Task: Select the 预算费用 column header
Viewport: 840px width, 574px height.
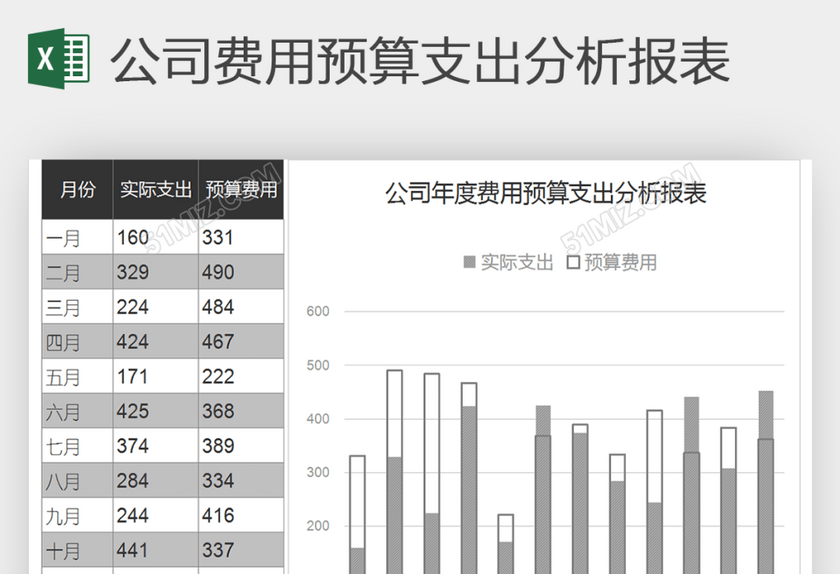Action: click(x=241, y=190)
